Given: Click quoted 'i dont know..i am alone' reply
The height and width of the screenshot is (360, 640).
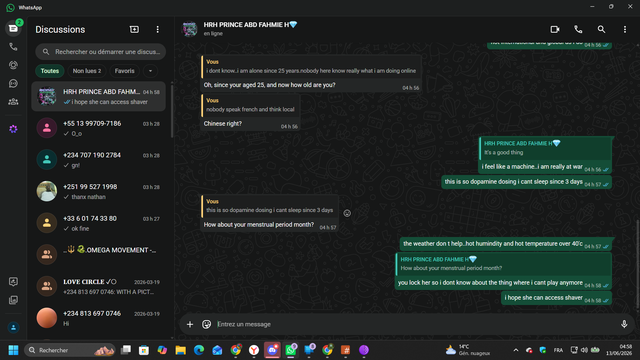Looking at the screenshot, I should [310, 66].
